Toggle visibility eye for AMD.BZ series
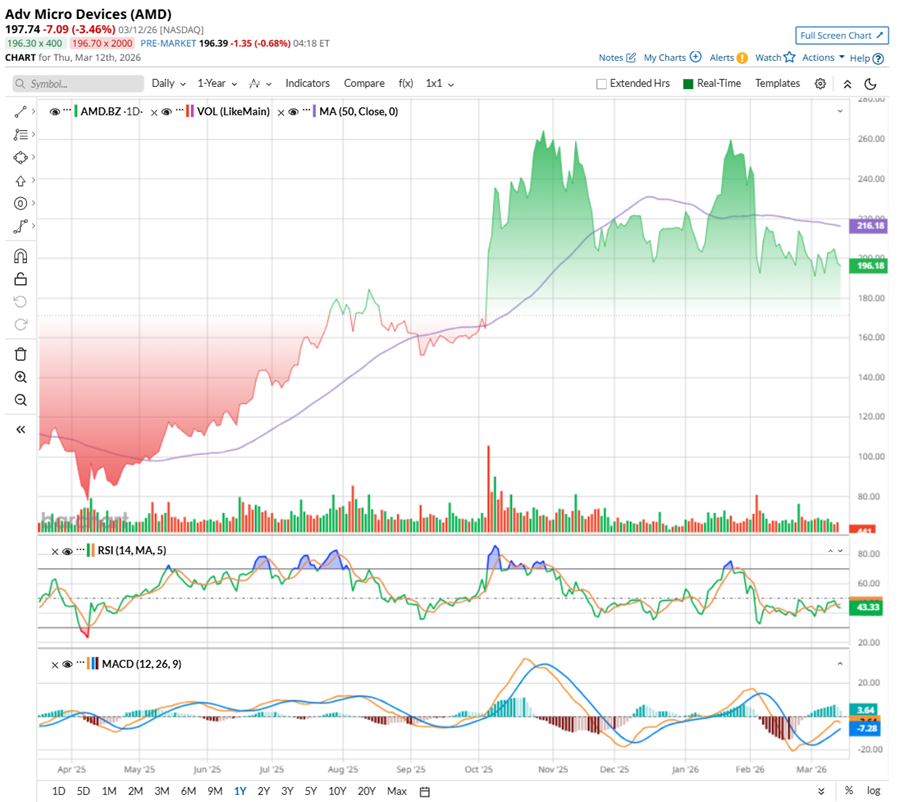Screen dimensions: 902x802 pos(55,112)
